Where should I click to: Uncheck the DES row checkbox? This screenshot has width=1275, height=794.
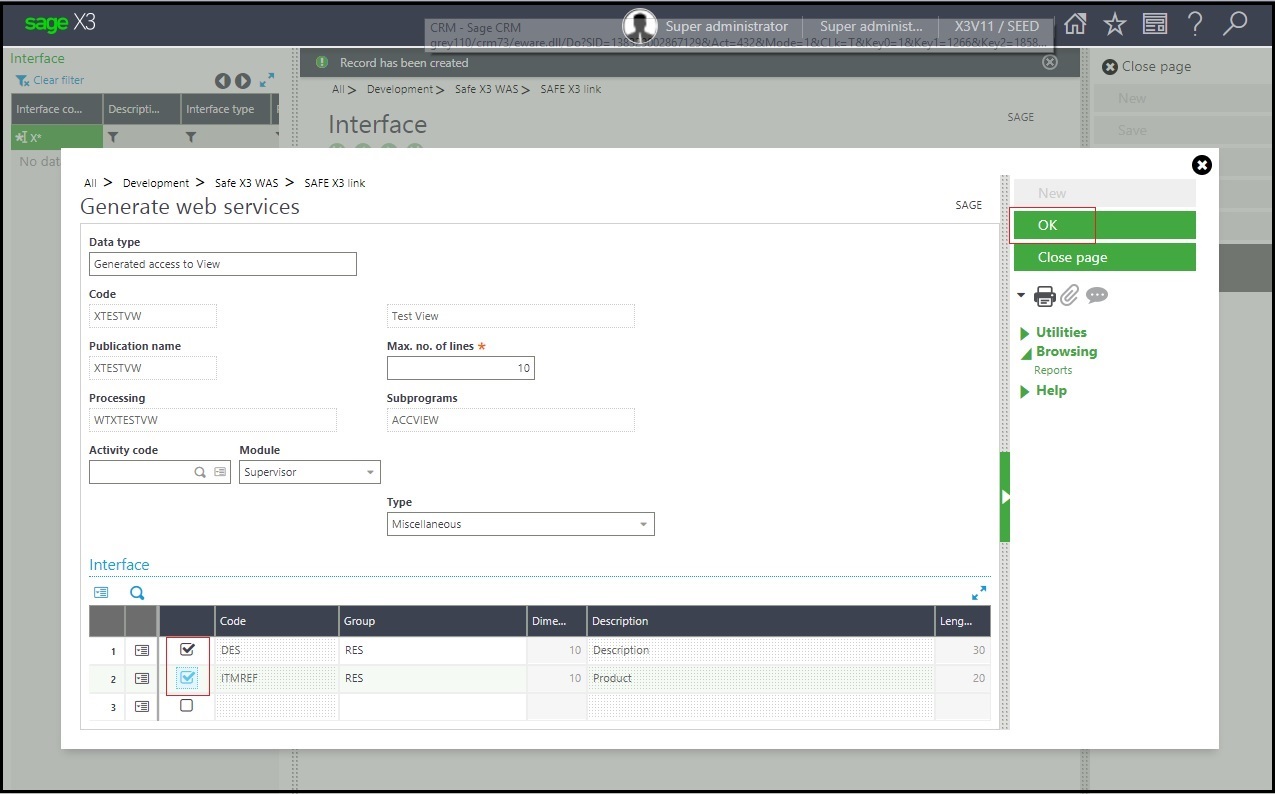pyautogui.click(x=187, y=649)
